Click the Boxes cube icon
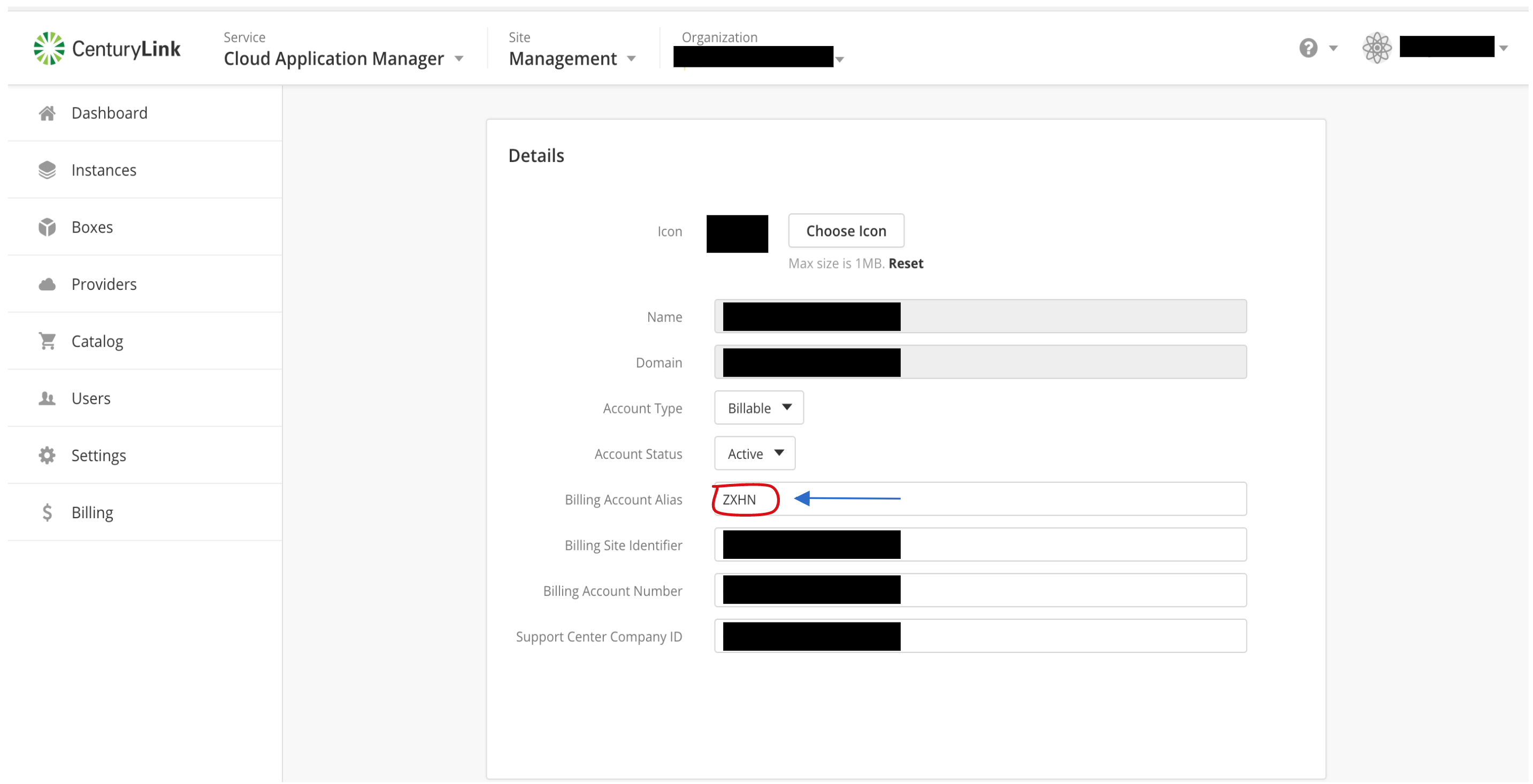This screenshot has height=784, width=1533. click(47, 227)
